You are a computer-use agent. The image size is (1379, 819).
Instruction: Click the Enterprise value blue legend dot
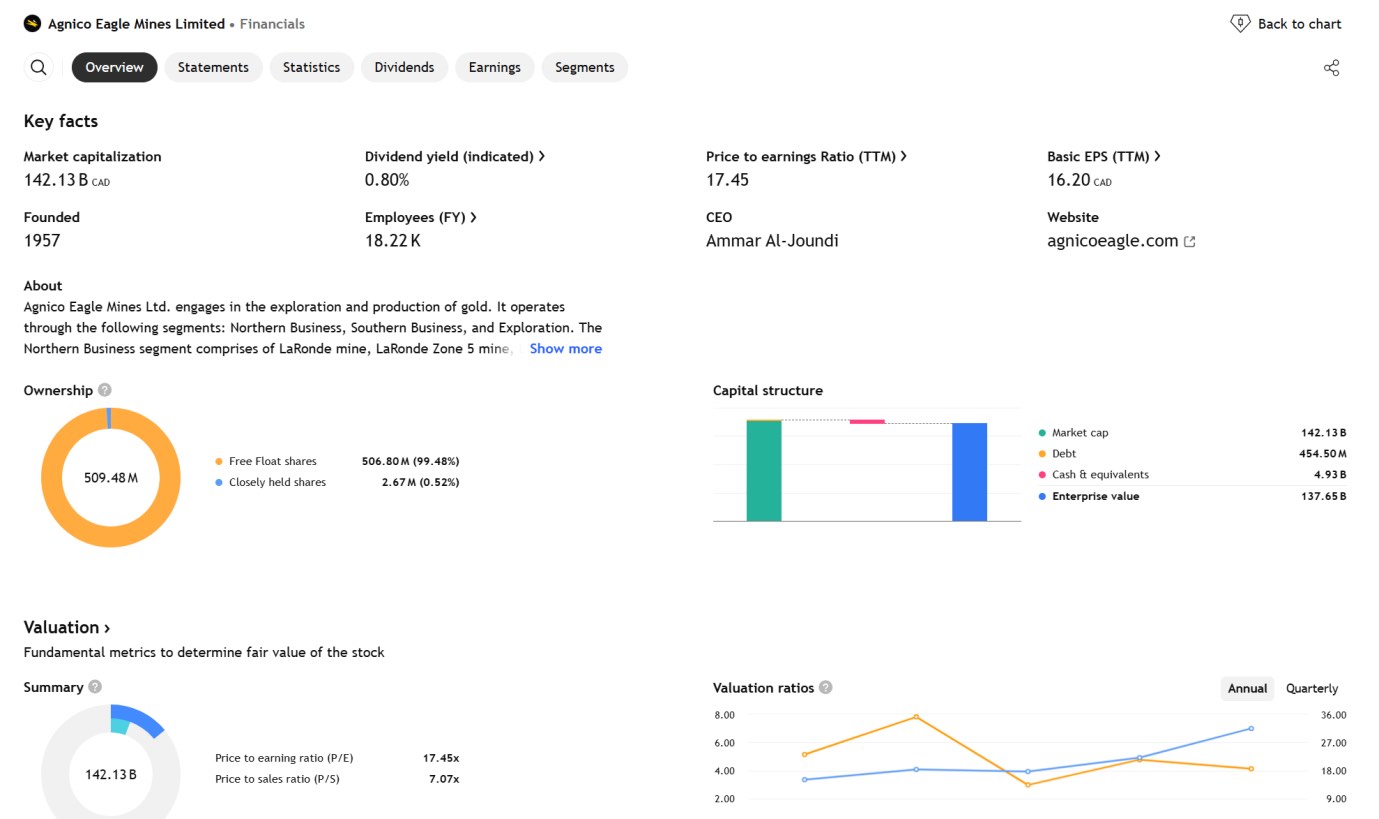pos(1042,496)
